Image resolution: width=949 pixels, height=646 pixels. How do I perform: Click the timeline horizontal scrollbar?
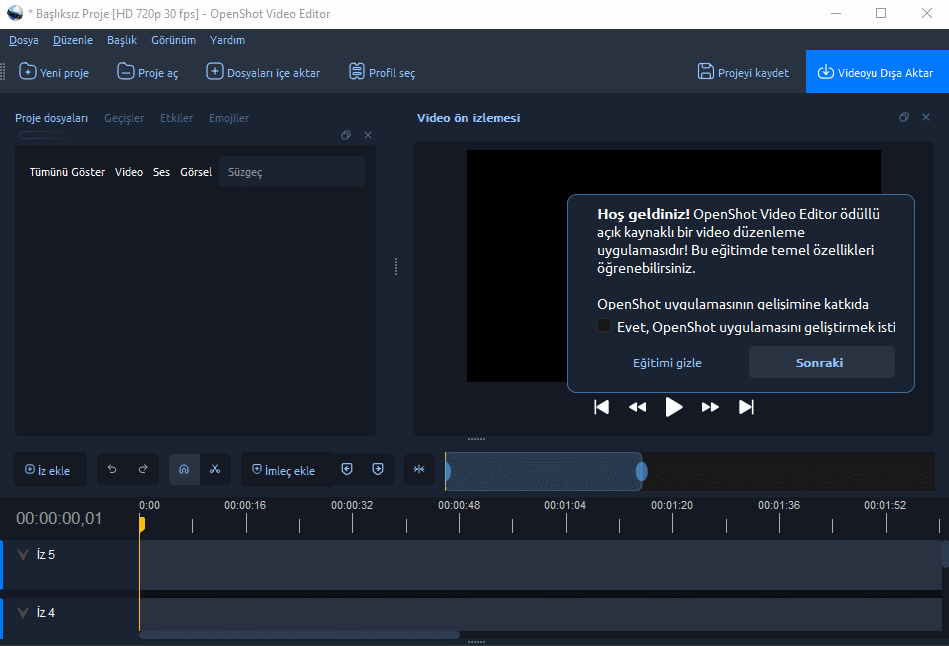click(x=300, y=635)
